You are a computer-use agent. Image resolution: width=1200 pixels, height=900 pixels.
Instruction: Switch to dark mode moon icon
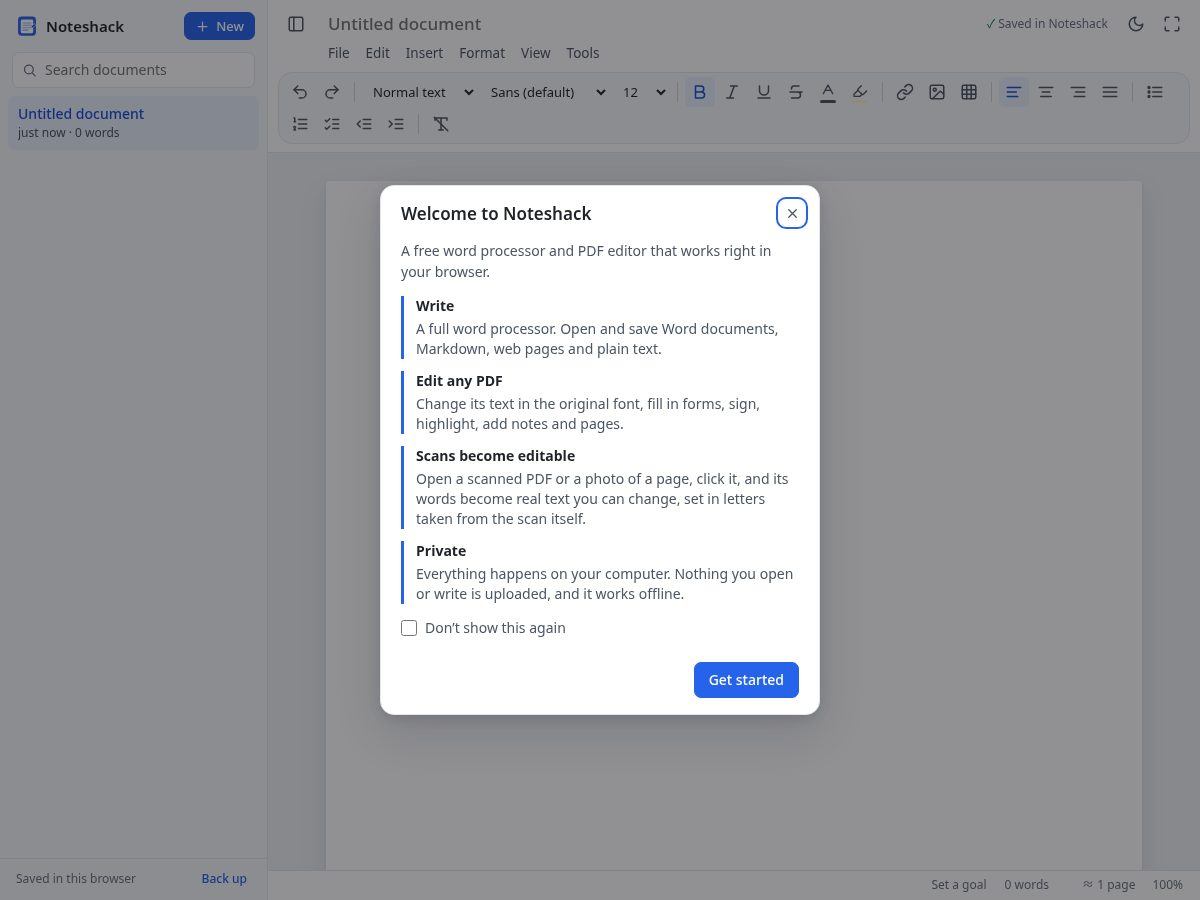pos(1136,24)
